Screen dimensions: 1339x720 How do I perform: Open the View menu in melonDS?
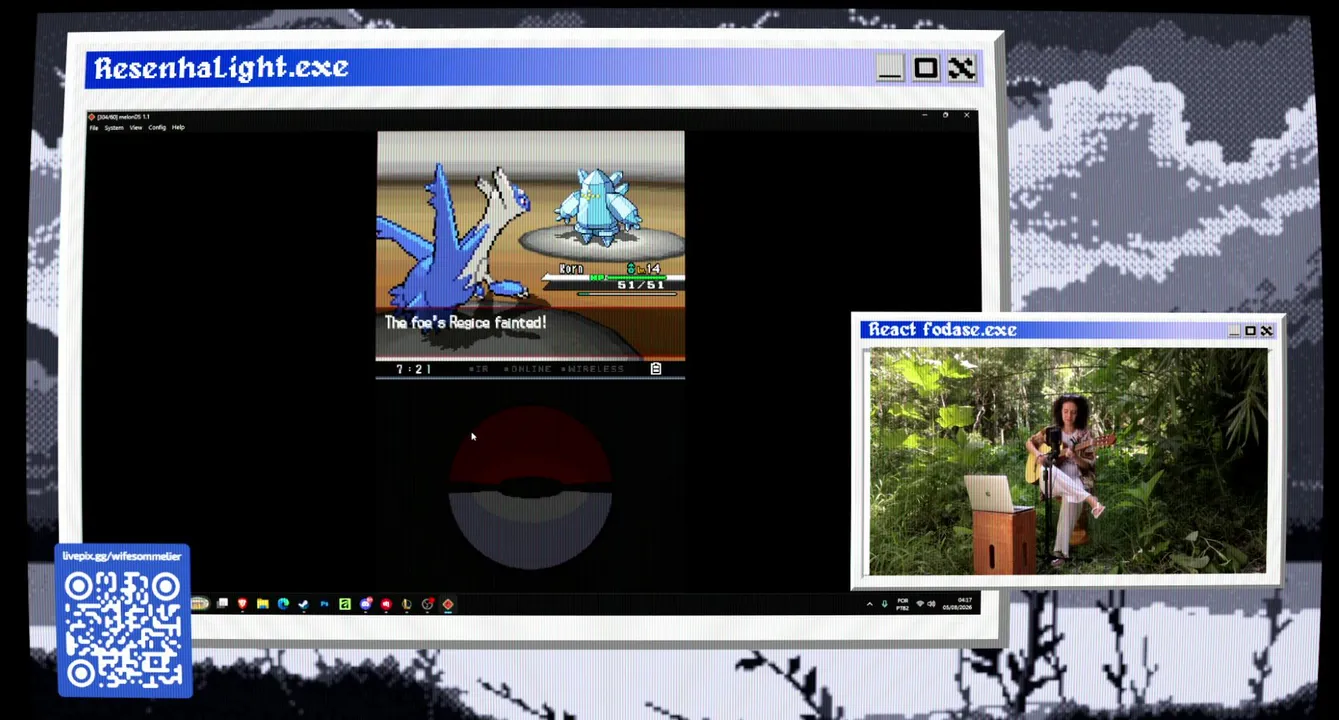pyautogui.click(x=136, y=128)
